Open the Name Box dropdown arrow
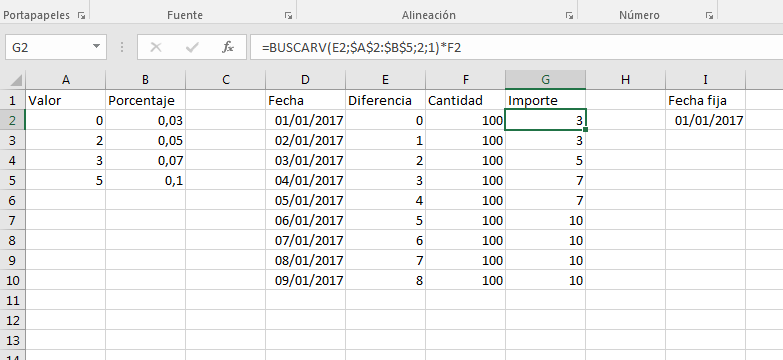783x360 pixels. pyautogui.click(x=96, y=47)
